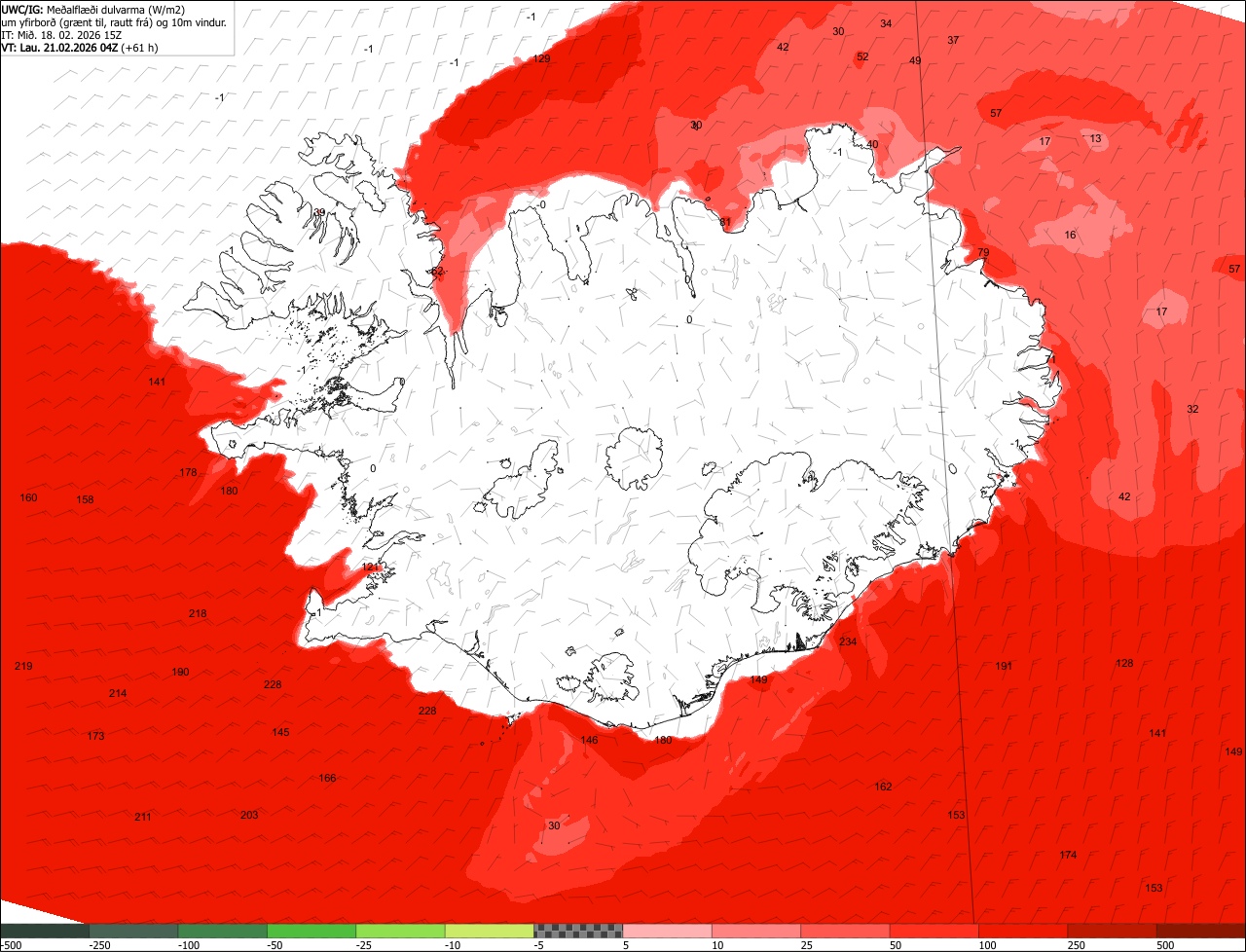Click the flux value 160 in the western ocean
Viewport: 1246px width, 952px height.
point(28,497)
